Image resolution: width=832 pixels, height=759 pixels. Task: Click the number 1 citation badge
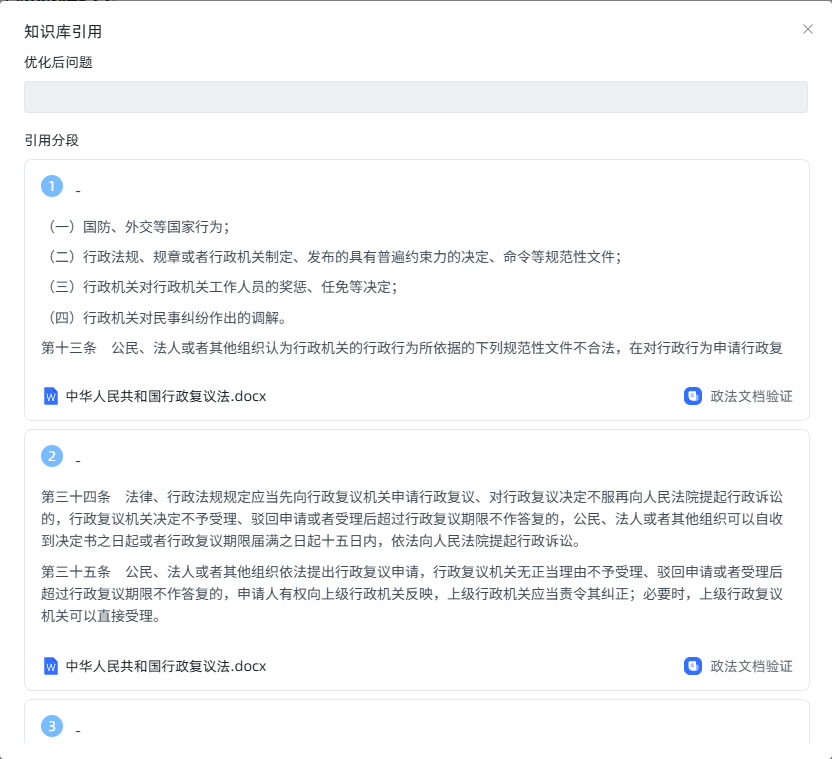tap(52, 186)
